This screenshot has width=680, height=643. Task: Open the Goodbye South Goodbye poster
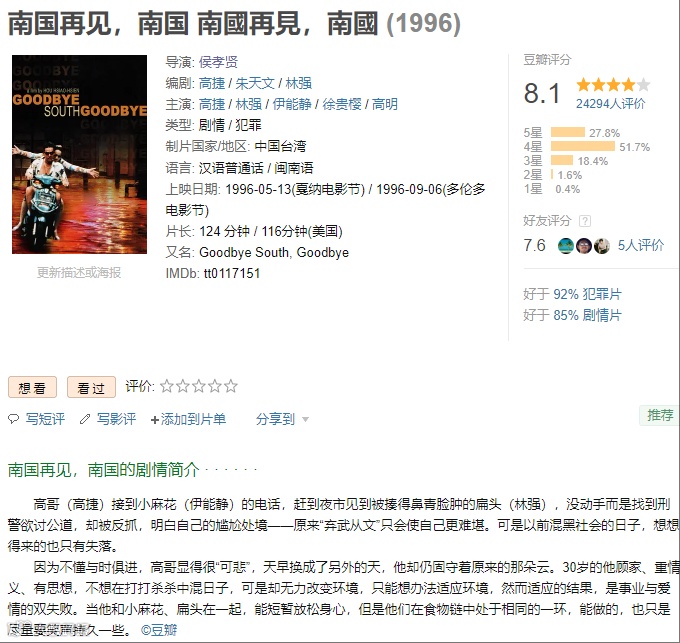click(79, 154)
